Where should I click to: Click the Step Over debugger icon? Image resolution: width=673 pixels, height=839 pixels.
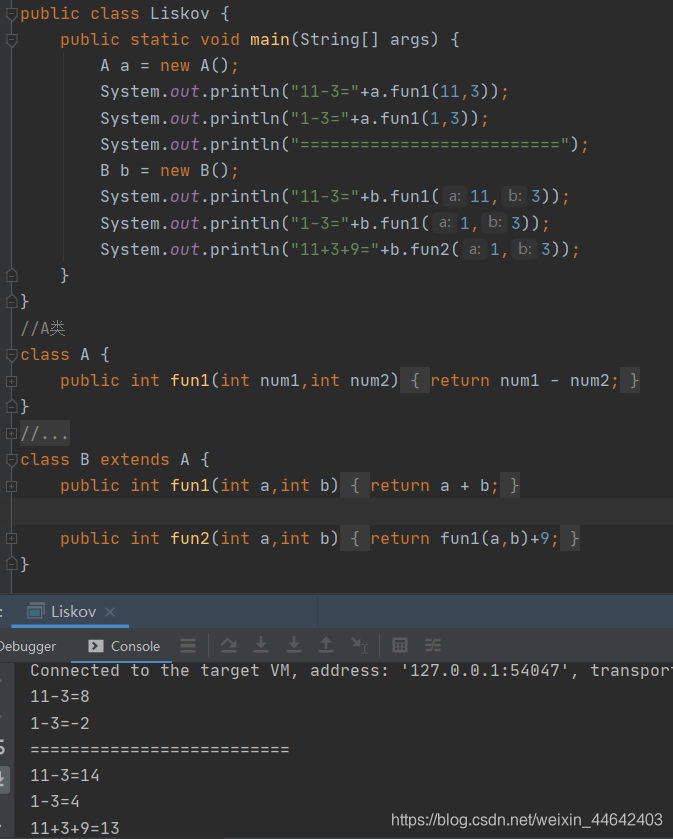coord(229,646)
